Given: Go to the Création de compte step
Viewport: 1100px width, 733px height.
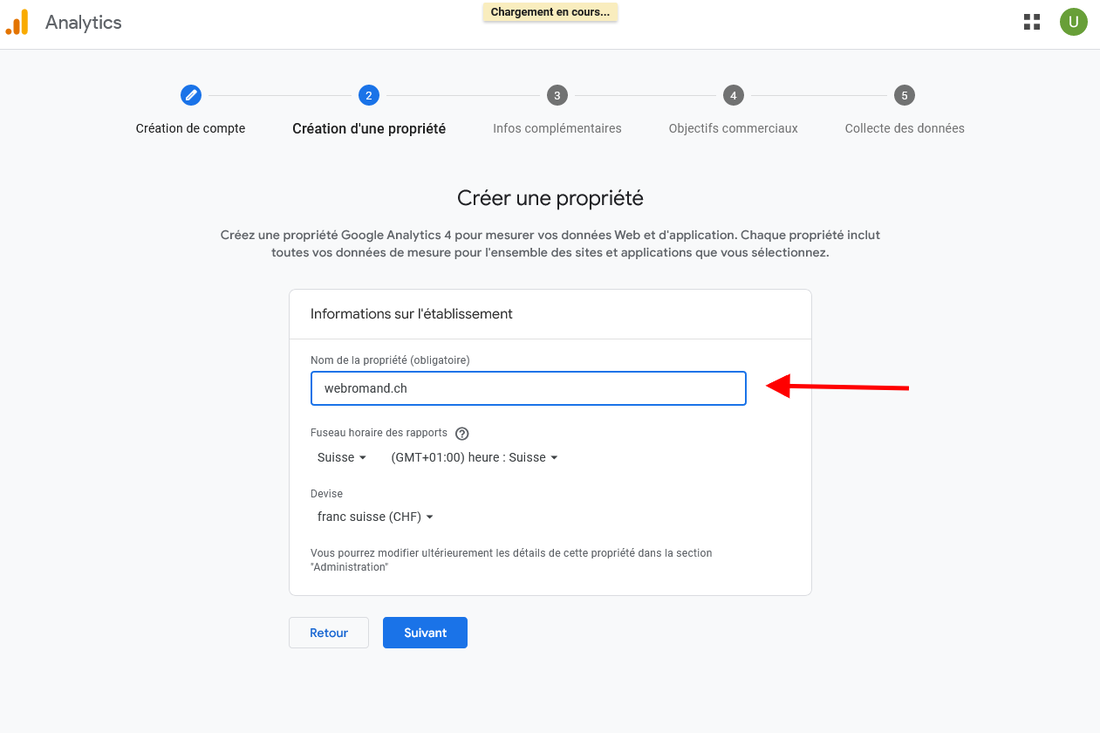Looking at the screenshot, I should (190, 128).
